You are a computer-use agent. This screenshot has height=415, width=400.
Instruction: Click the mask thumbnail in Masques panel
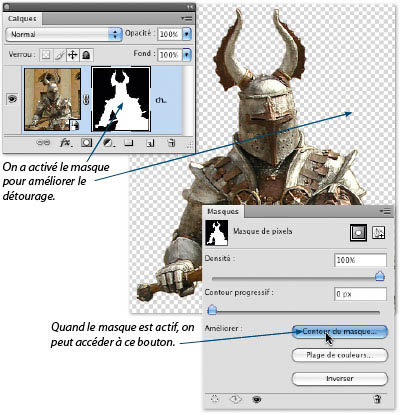(217, 232)
